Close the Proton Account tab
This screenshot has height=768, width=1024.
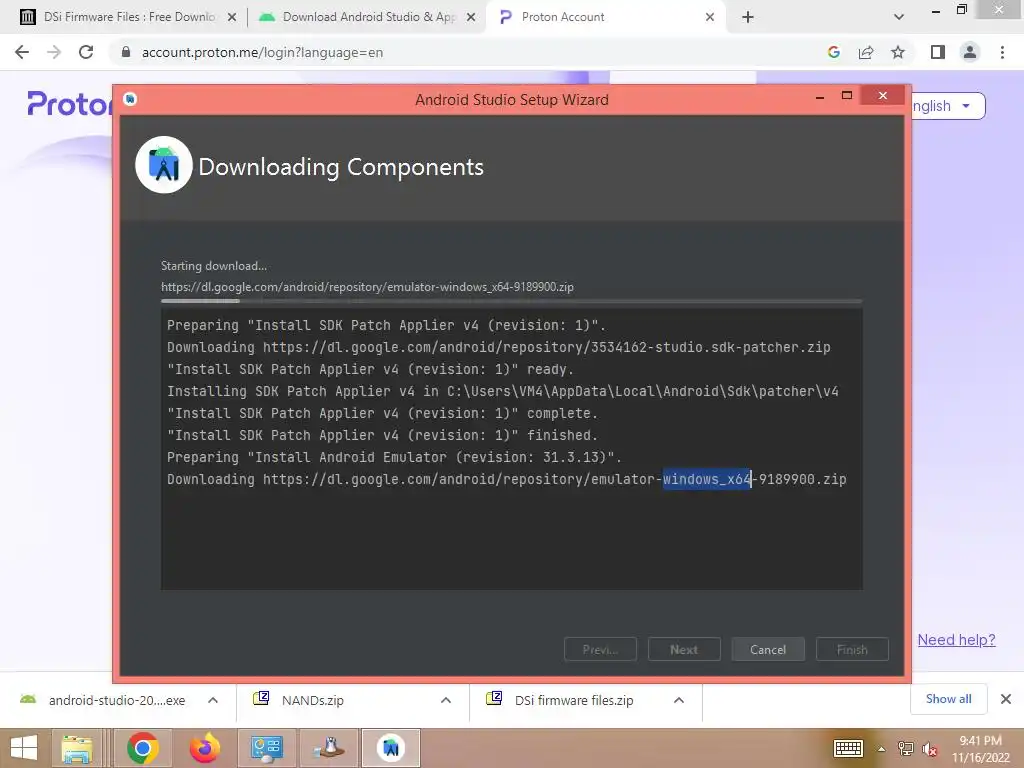(x=710, y=17)
